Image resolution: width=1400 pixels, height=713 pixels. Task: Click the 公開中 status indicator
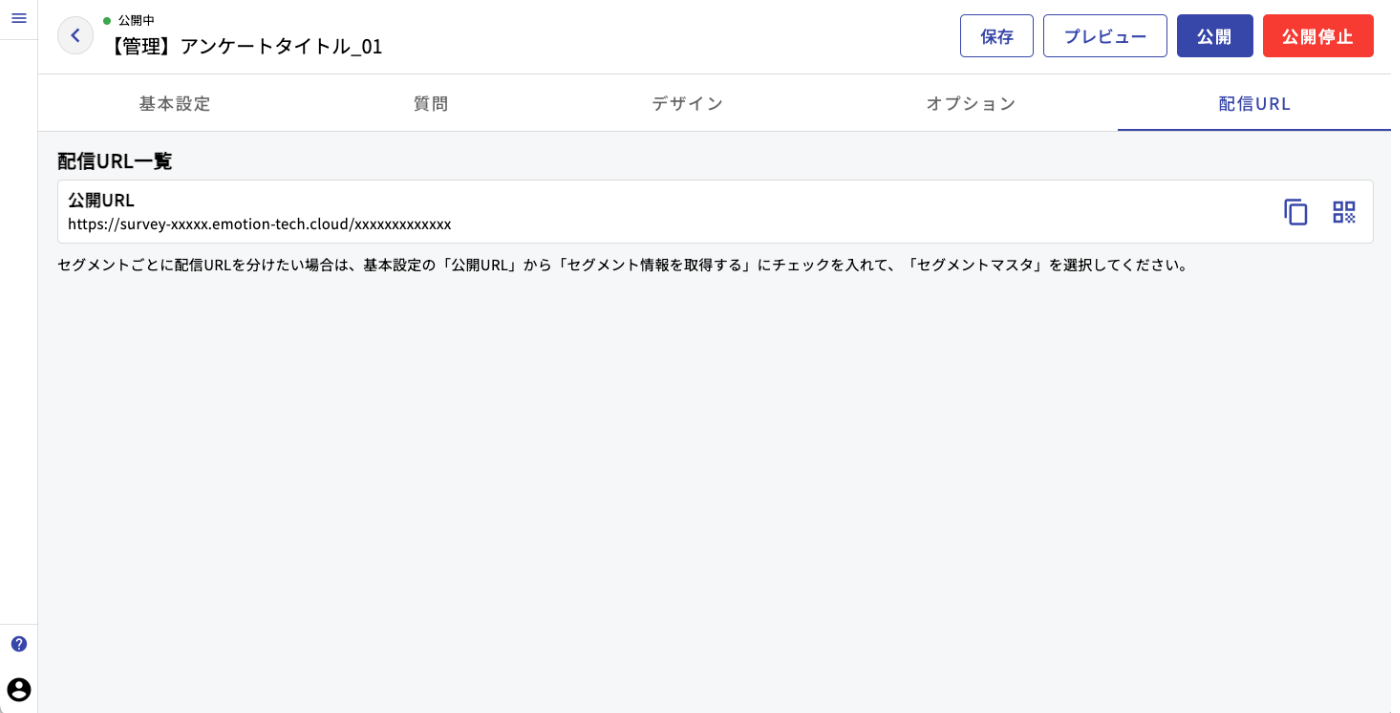pyautogui.click(x=129, y=20)
